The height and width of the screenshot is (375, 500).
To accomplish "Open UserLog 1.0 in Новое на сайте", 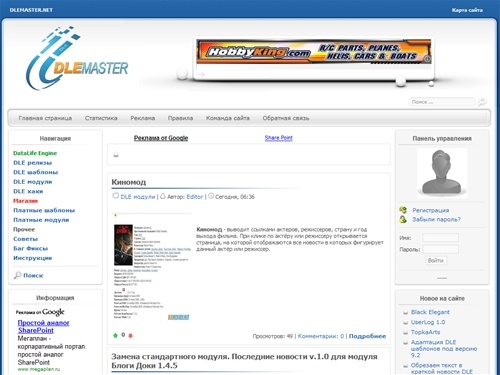I will coord(428,322).
